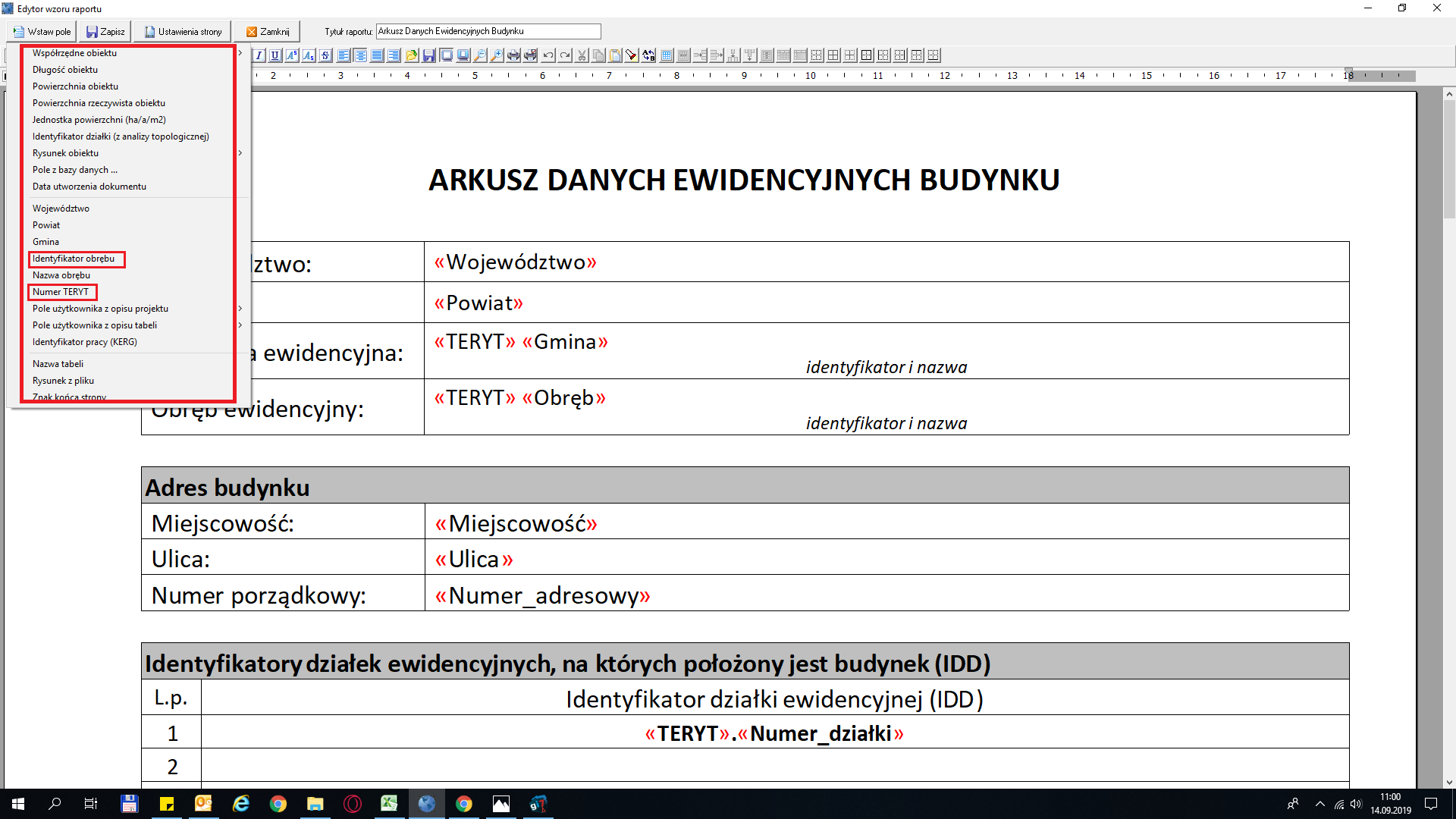1456x819 pixels.
Task: Print the report with printer icon
Action: [x=513, y=55]
